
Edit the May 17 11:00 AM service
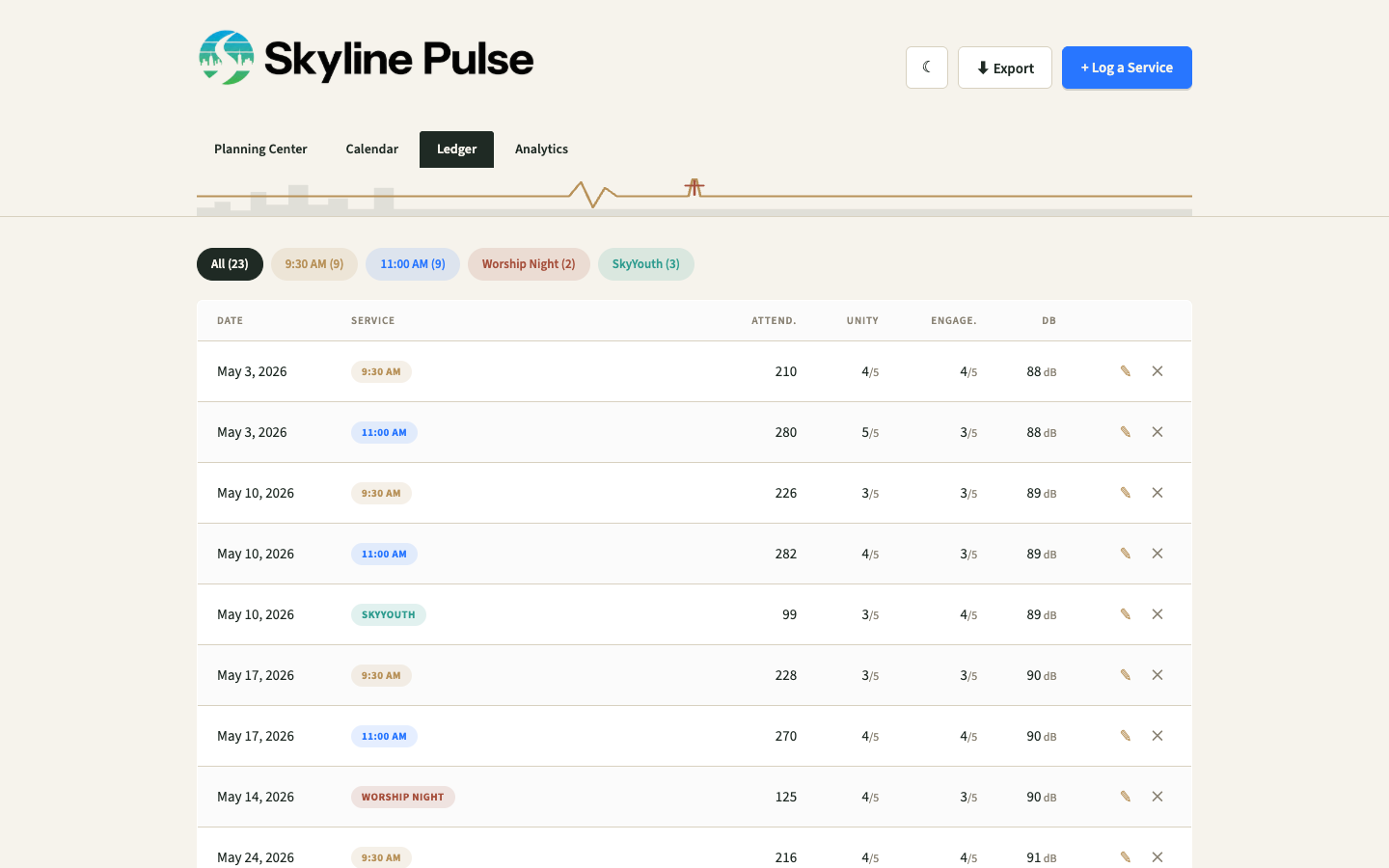point(1126,736)
